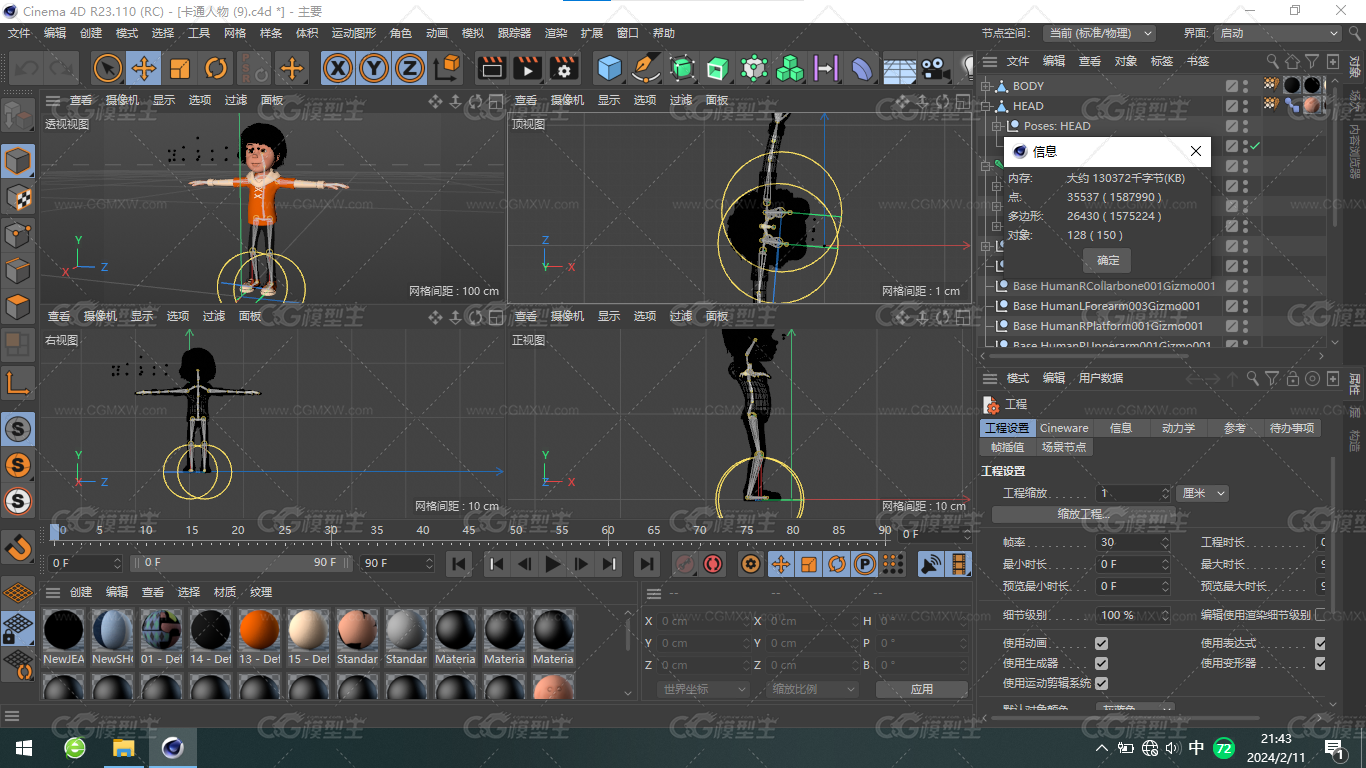Viewport: 1366px width, 768px height.
Task: Toggle sound playback speaker icon
Action: (930, 564)
